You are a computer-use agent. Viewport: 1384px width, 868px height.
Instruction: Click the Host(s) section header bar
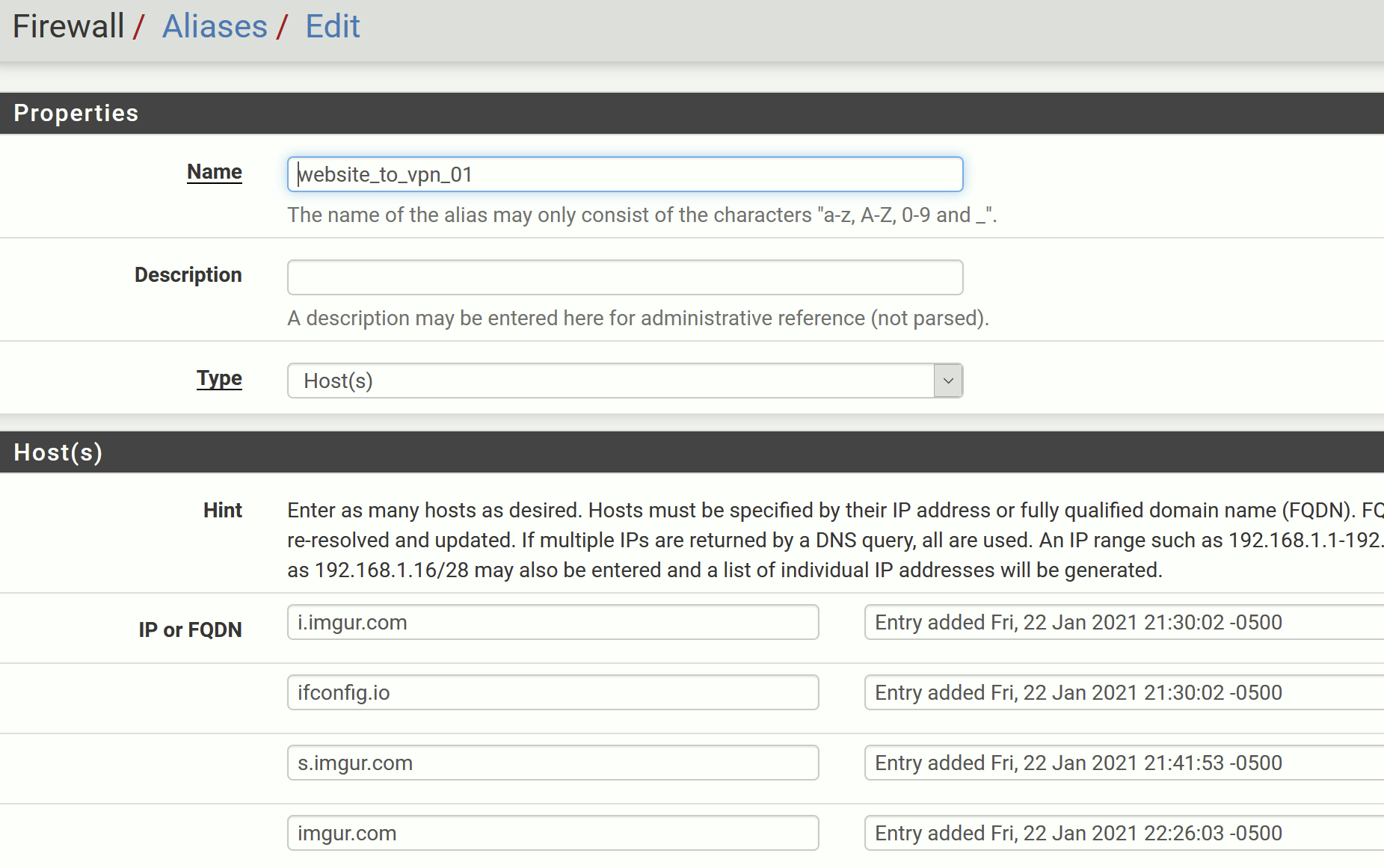692,452
